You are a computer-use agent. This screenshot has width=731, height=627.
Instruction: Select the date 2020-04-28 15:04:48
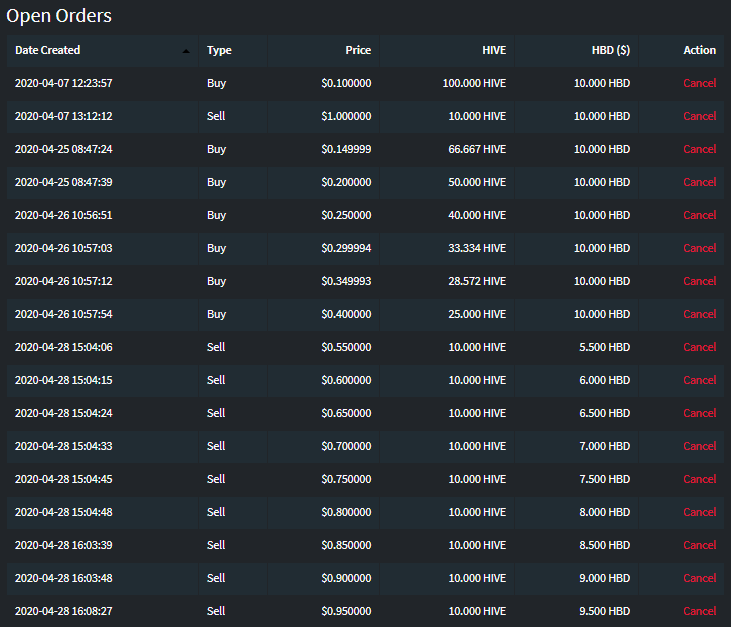pyautogui.click(x=63, y=512)
